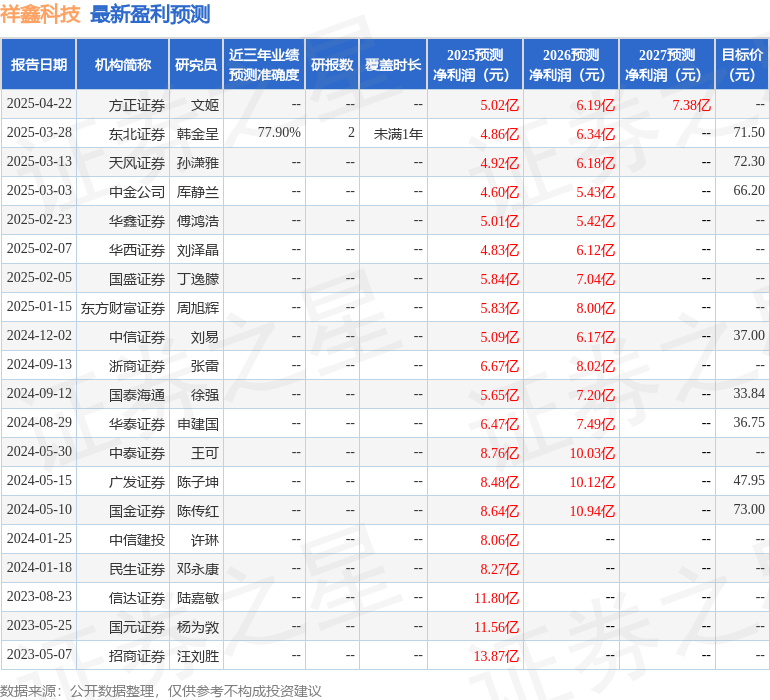Select the 研究员 column header
Image resolution: width=770 pixels, height=700 pixels.
click(x=196, y=65)
